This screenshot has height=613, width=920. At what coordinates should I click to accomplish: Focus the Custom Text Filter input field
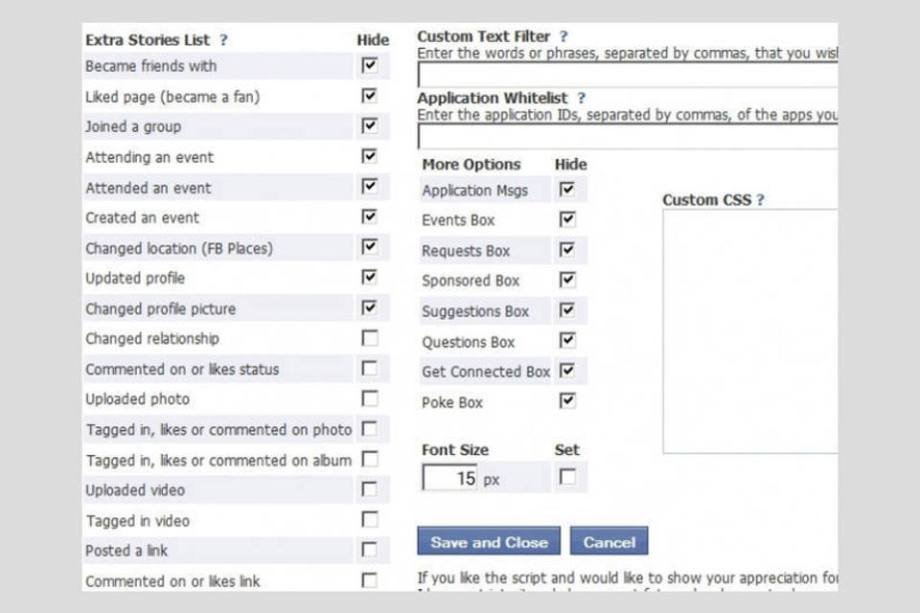[x=627, y=75]
